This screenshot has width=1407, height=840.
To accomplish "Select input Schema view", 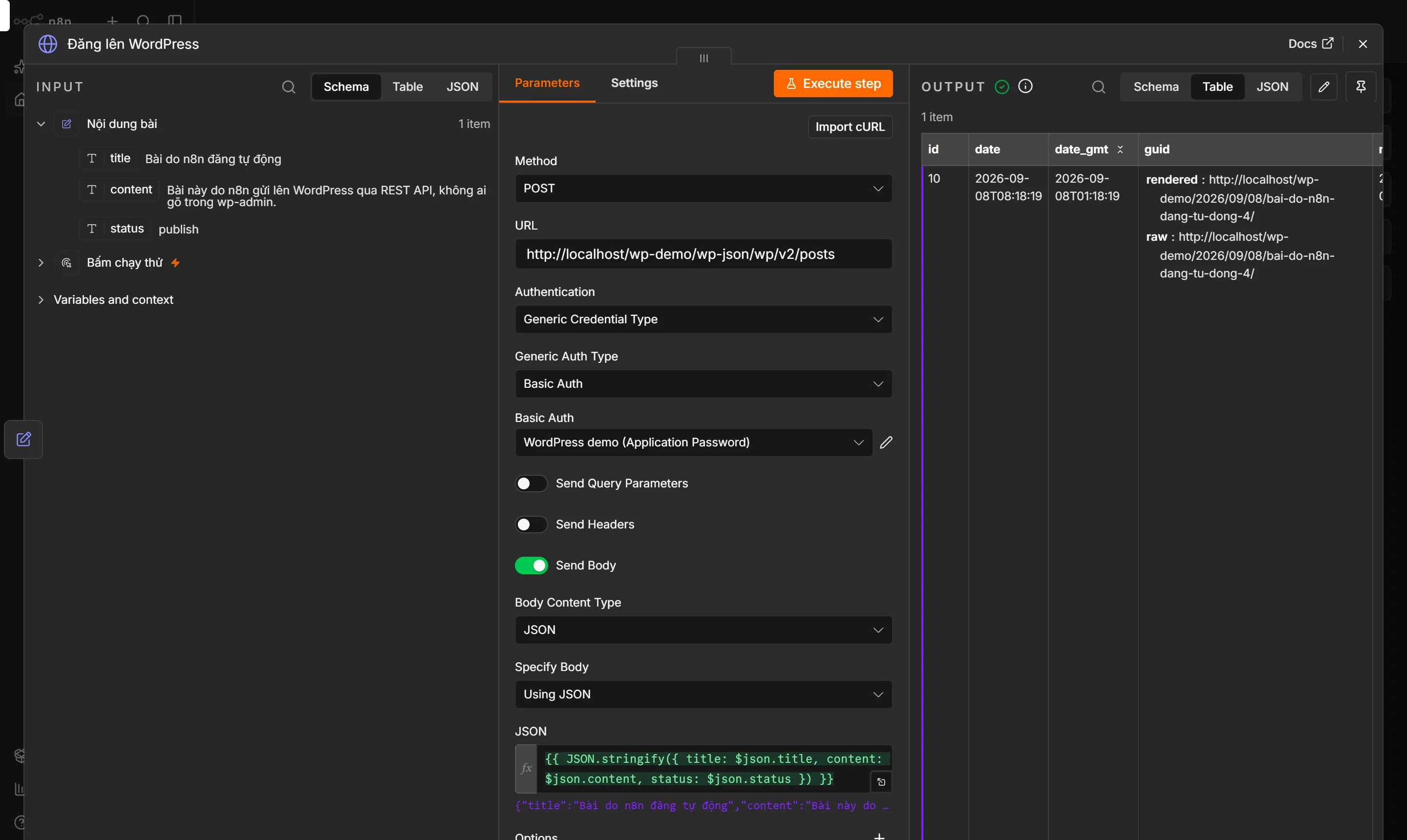I will [346, 86].
